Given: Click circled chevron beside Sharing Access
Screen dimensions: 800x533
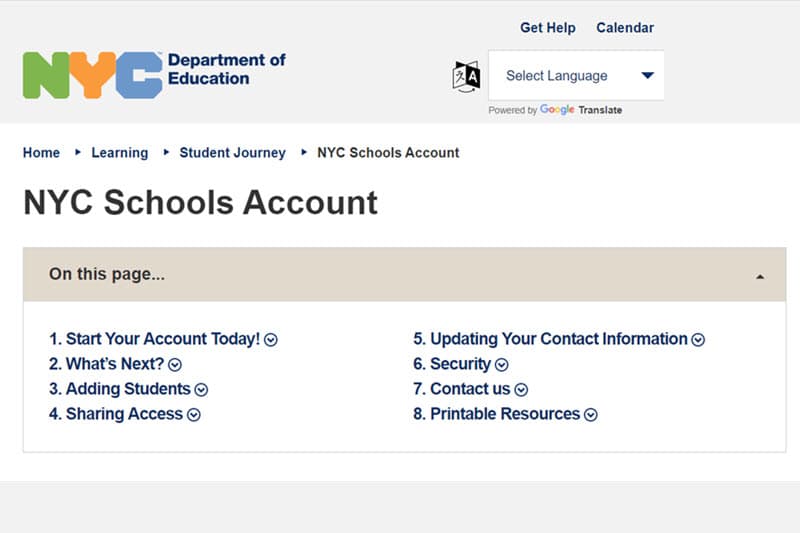Looking at the screenshot, I should coord(194,415).
